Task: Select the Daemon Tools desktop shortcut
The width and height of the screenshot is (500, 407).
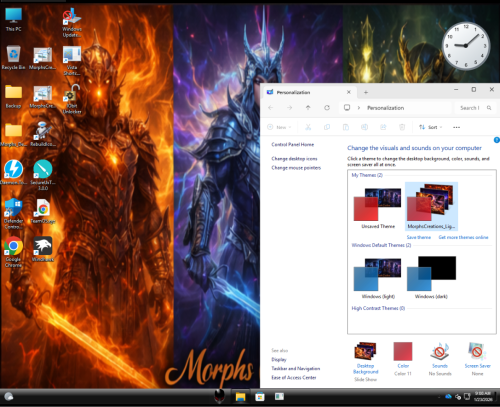Action: click(x=13, y=172)
